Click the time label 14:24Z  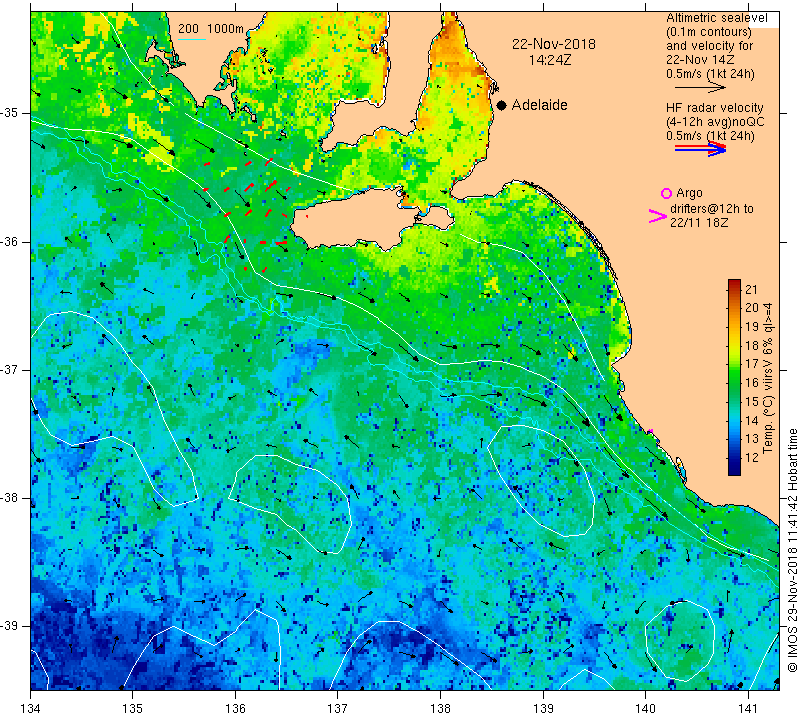[550, 60]
